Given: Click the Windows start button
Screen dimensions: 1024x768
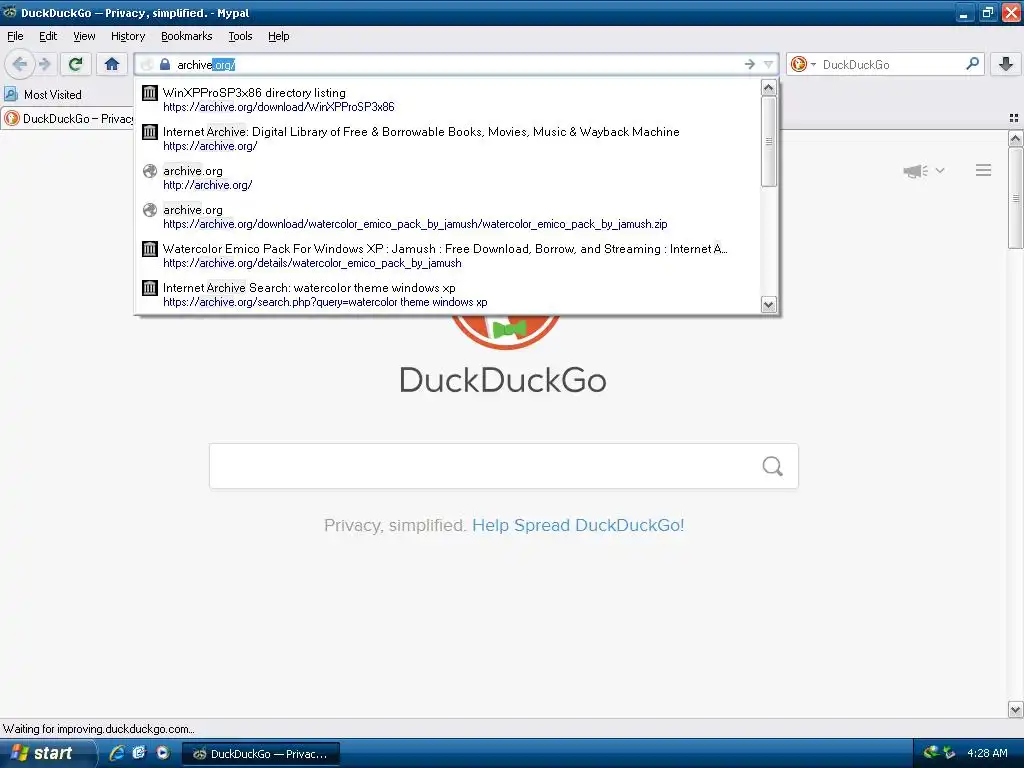Looking at the screenshot, I should [47, 753].
